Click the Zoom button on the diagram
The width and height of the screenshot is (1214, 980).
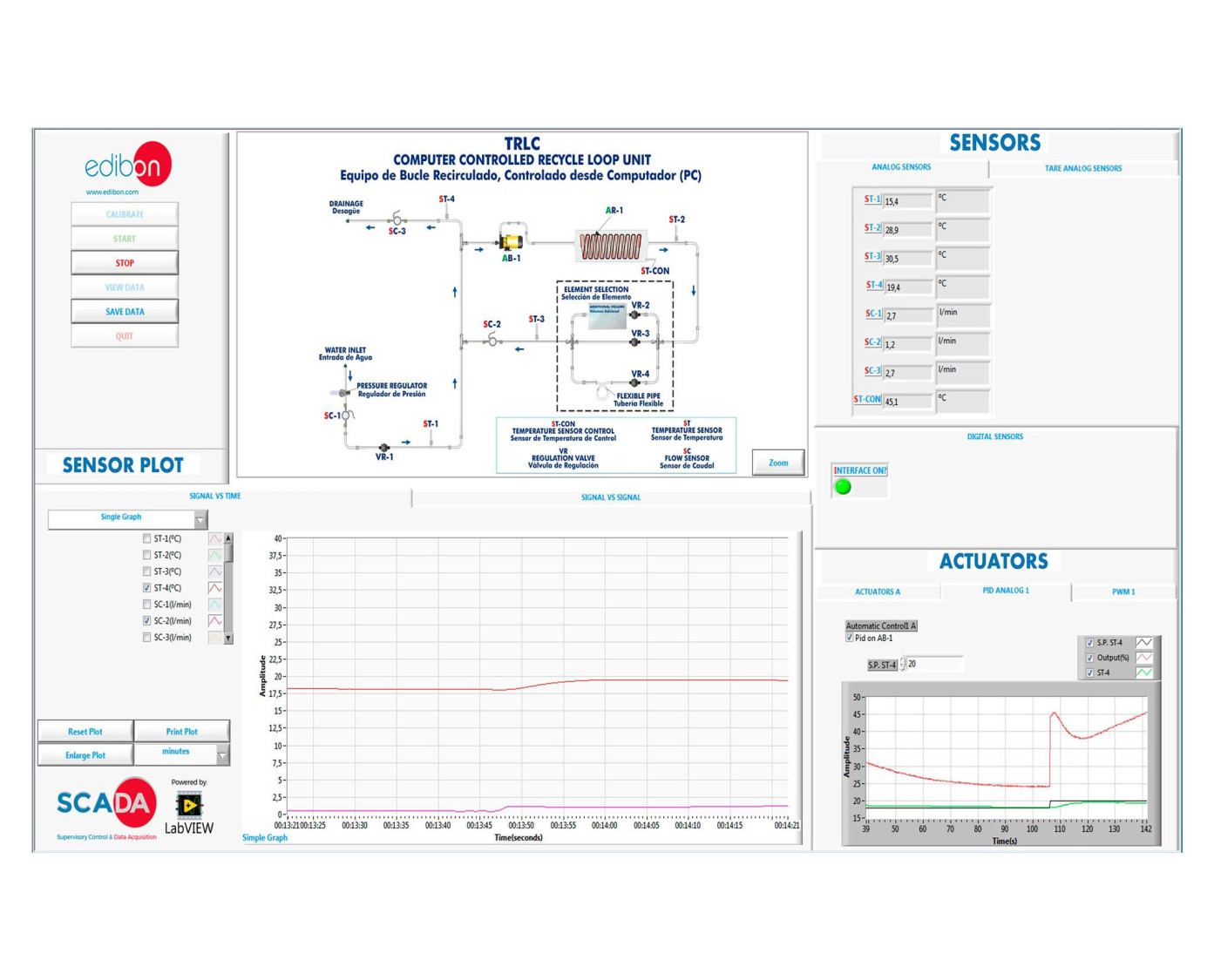777,463
